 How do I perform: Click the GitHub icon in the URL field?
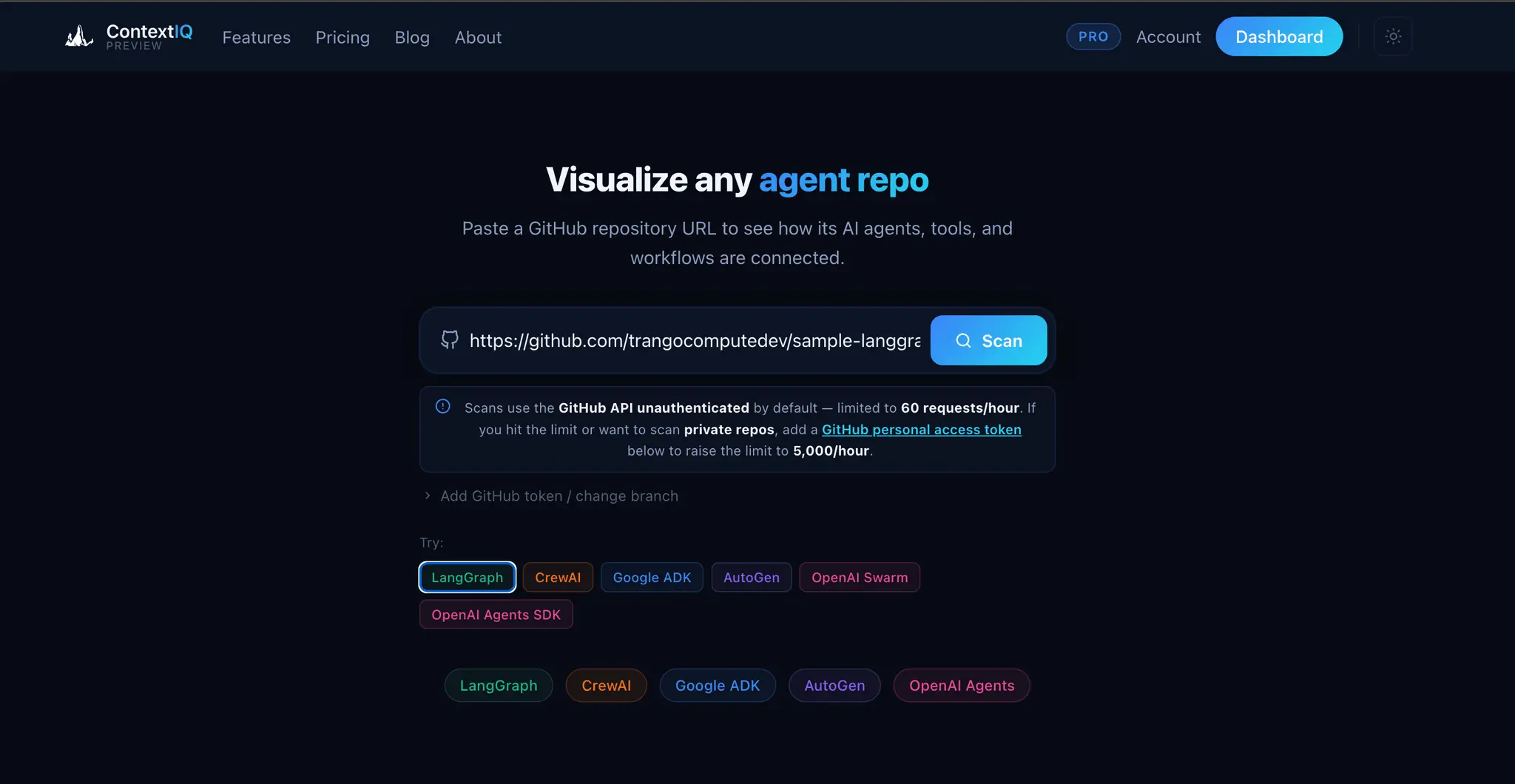pos(450,340)
